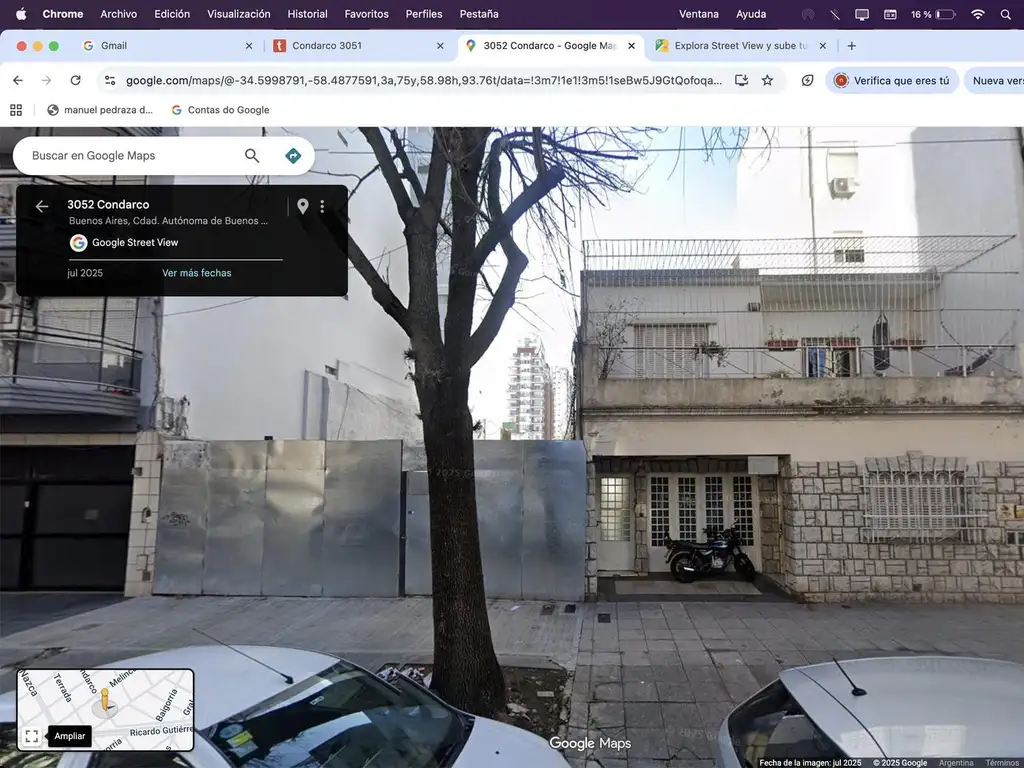Reload the page in Chrome

click(x=75, y=80)
